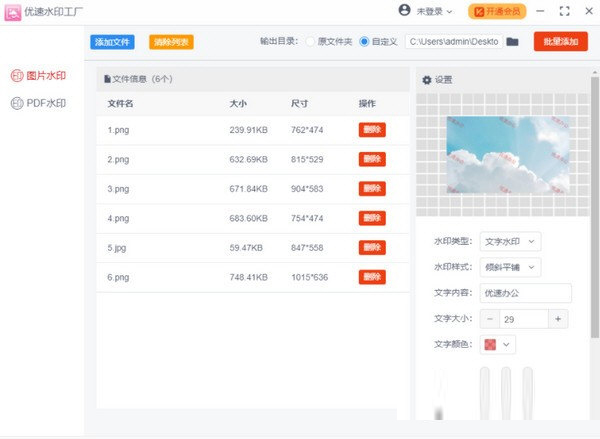Open the output folder browse icon
Image resolution: width=600 pixels, height=439 pixels.
pyautogui.click(x=513, y=42)
